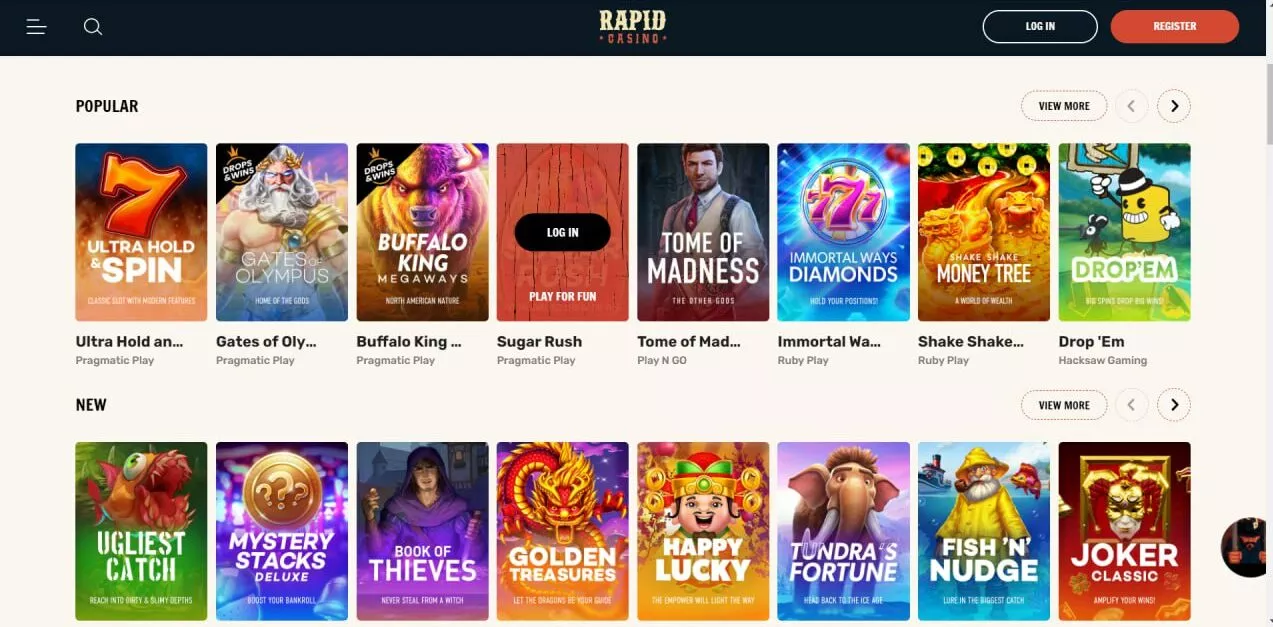View more New games

pos(1064,405)
